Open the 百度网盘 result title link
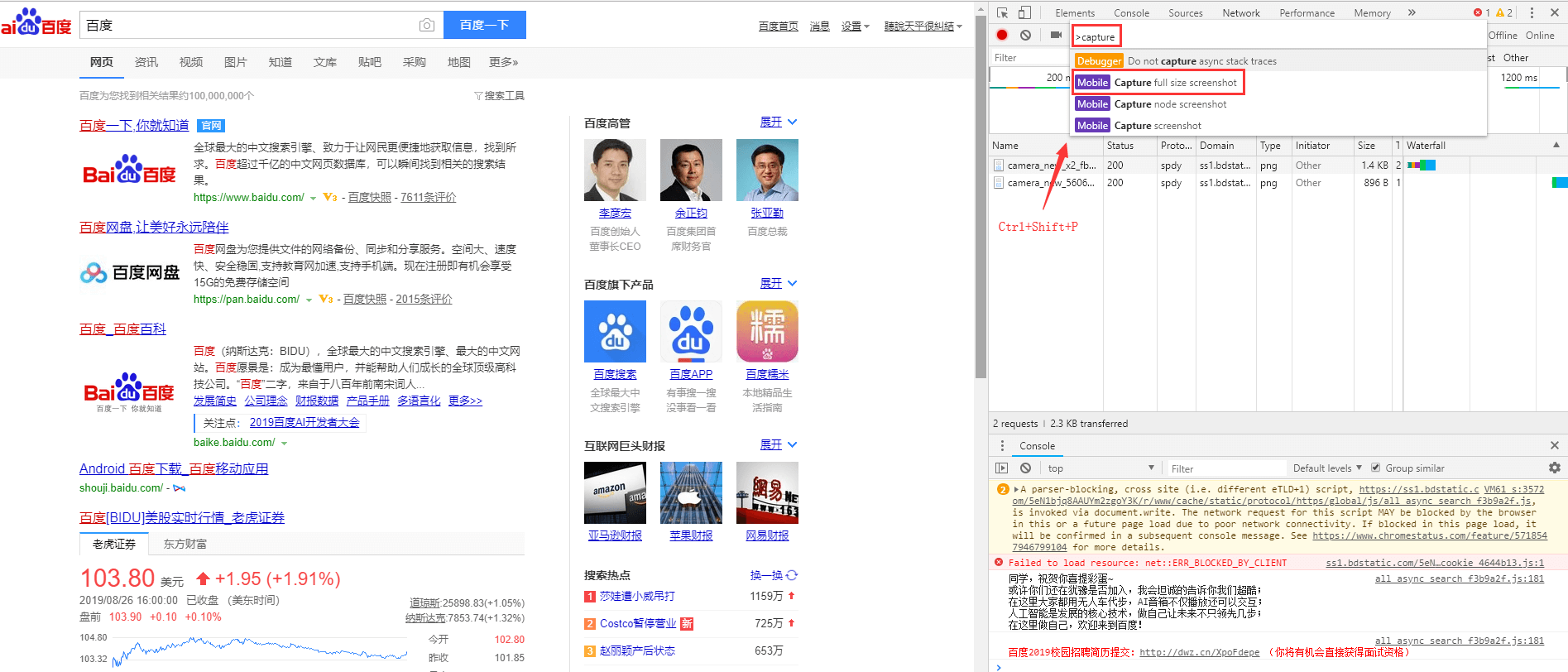The height and width of the screenshot is (672, 1568). 154,227
